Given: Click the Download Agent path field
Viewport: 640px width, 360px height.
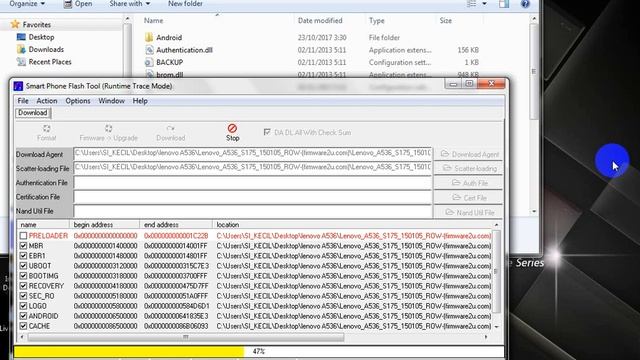Looking at the screenshot, I should [253, 153].
